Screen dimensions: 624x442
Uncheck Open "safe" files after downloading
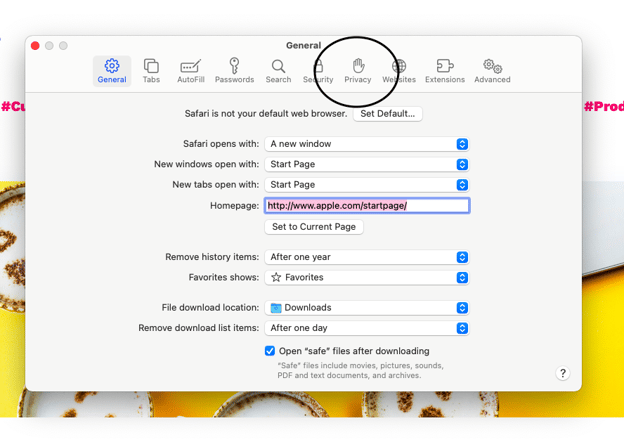click(x=270, y=351)
